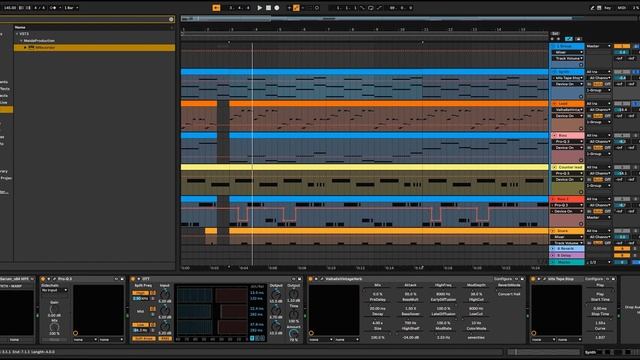640x360 pixels.
Task: Open Mixer dropdown on 1 Group track
Action: coord(567,52)
